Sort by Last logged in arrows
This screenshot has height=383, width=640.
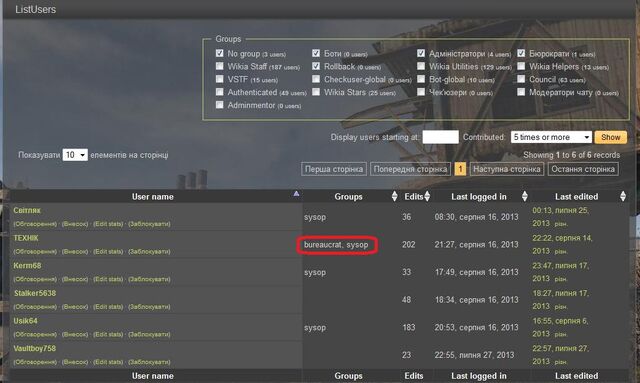click(525, 196)
